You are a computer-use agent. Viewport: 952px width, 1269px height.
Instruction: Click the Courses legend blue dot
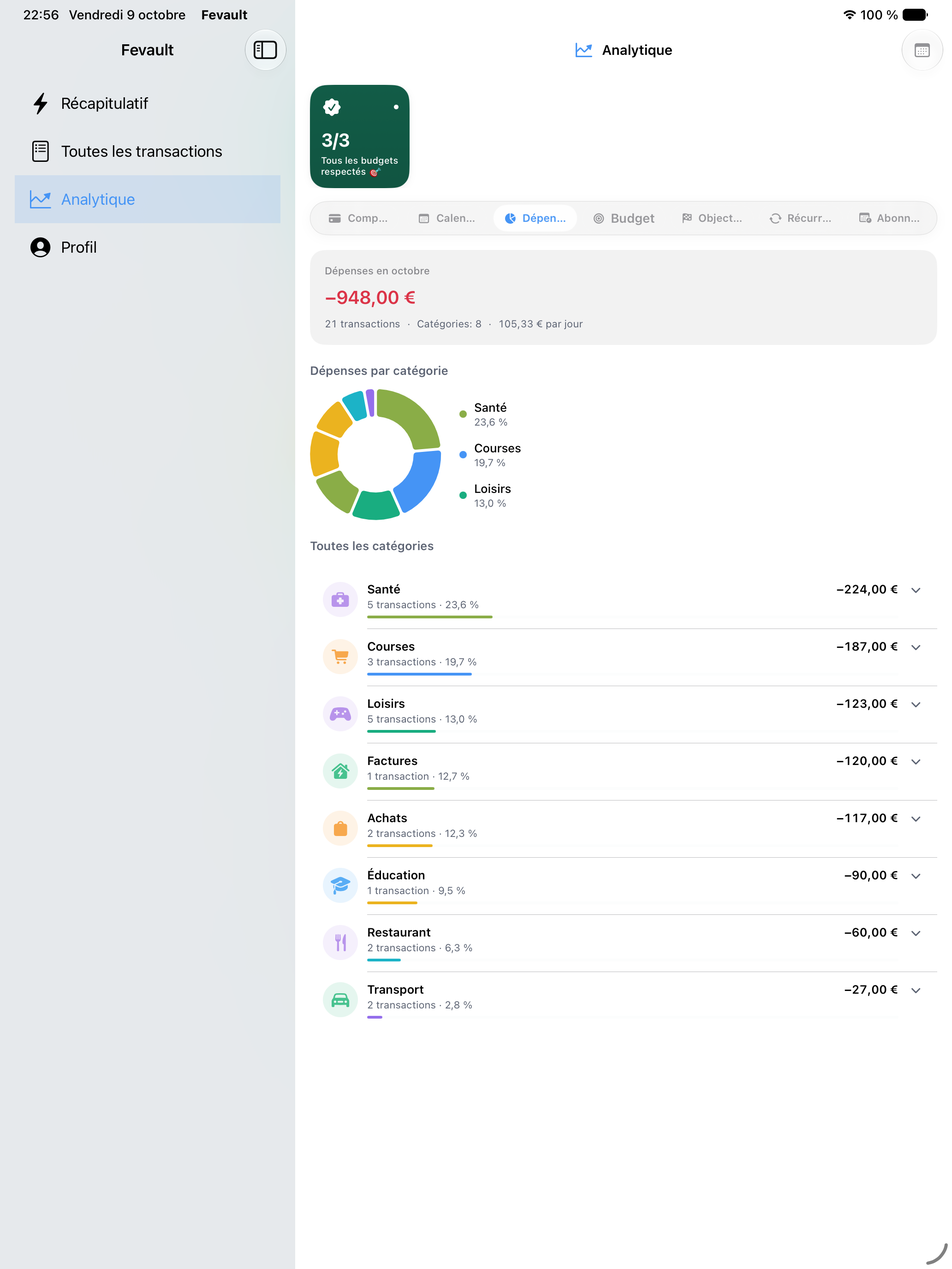point(463,455)
